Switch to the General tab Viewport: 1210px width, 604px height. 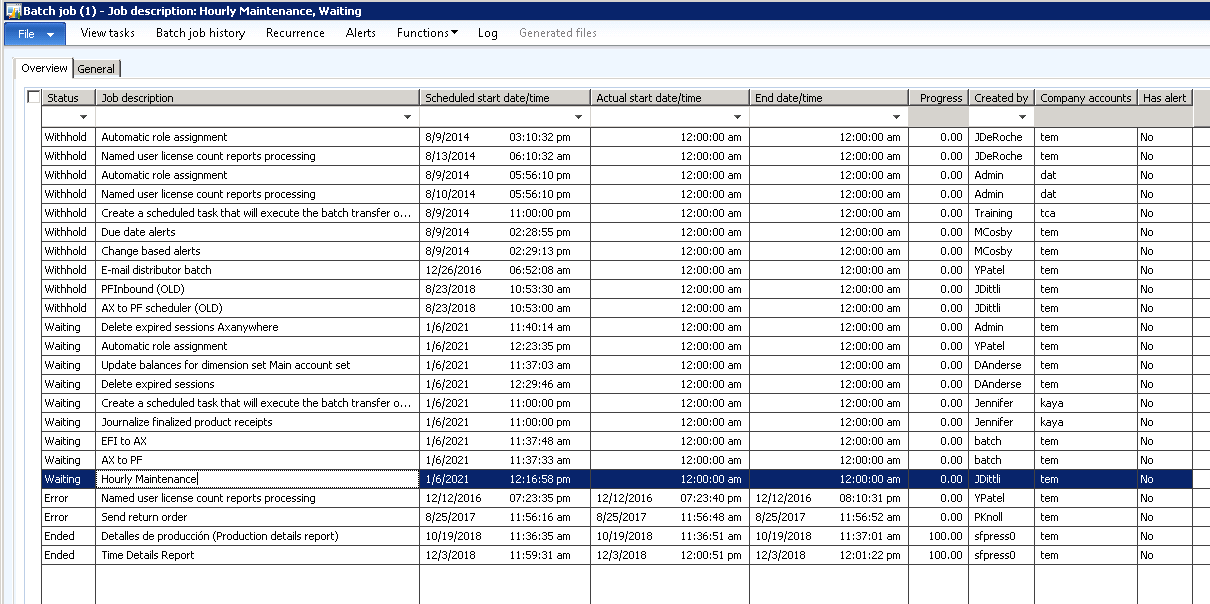tap(97, 69)
